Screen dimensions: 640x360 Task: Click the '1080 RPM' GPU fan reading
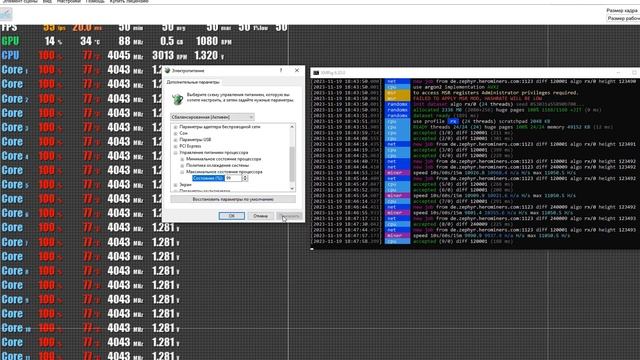[213, 41]
